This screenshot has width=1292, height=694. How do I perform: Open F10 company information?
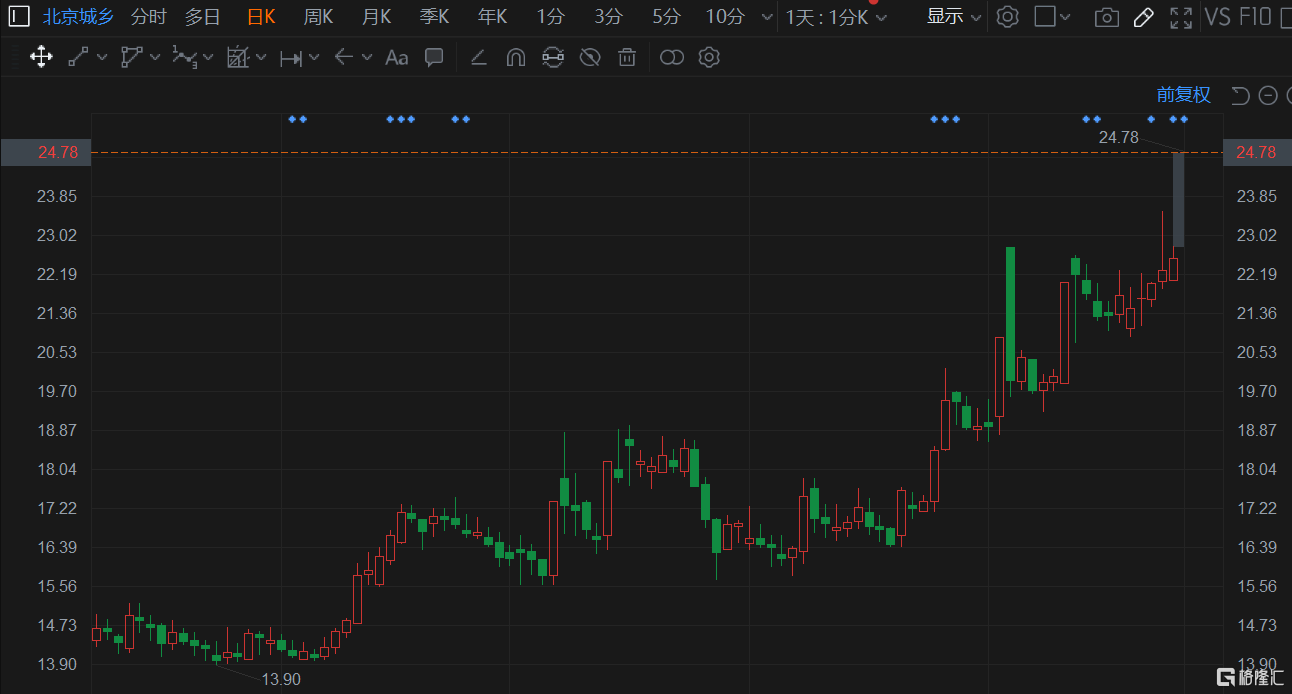(x=1256, y=17)
